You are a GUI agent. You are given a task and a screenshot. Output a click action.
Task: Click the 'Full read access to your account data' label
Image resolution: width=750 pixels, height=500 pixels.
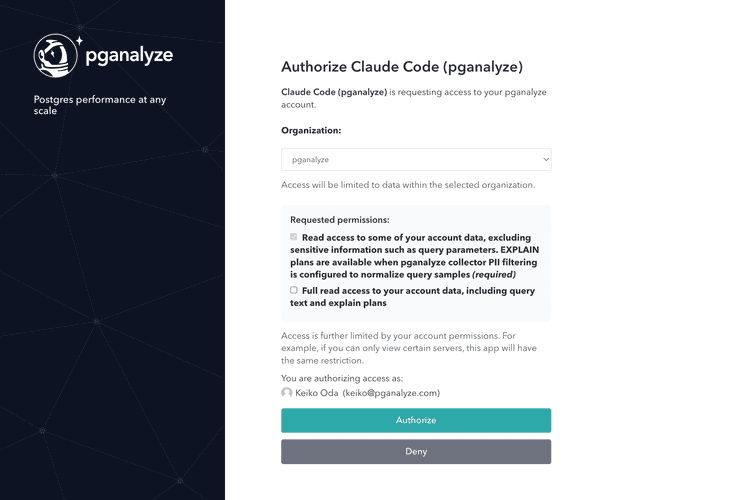412,297
